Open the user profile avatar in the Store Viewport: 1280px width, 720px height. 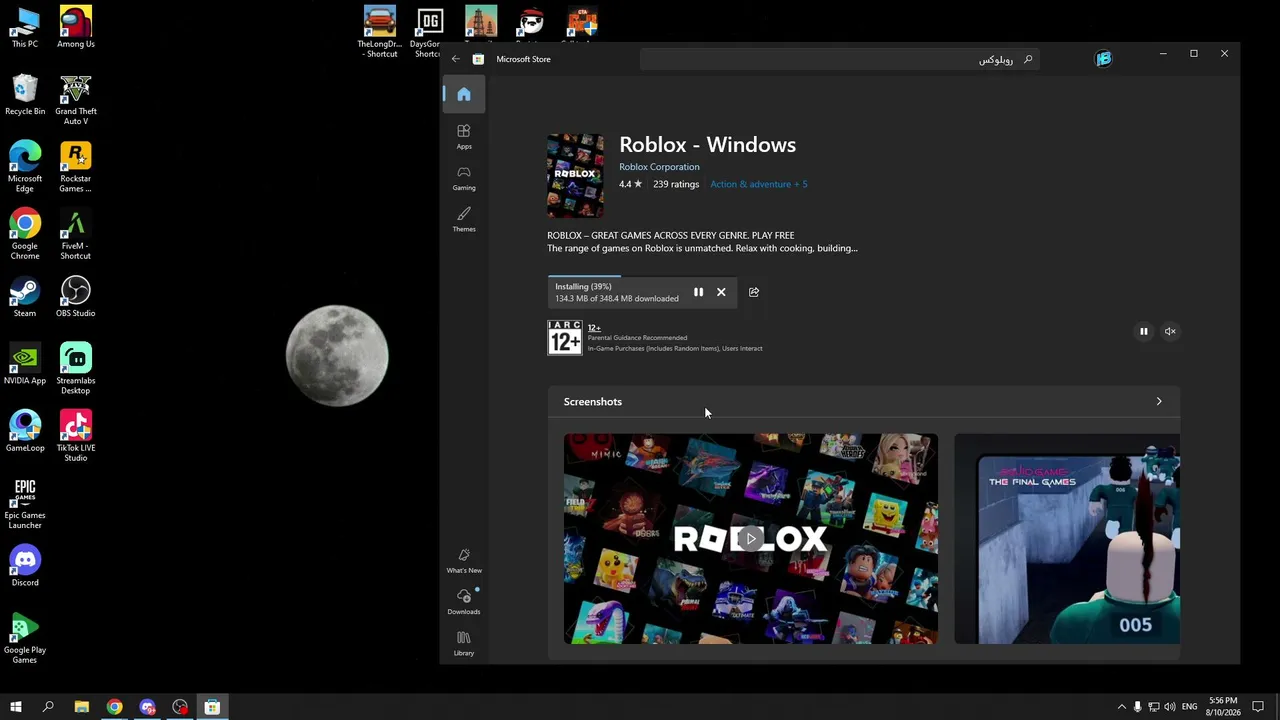(x=1104, y=59)
